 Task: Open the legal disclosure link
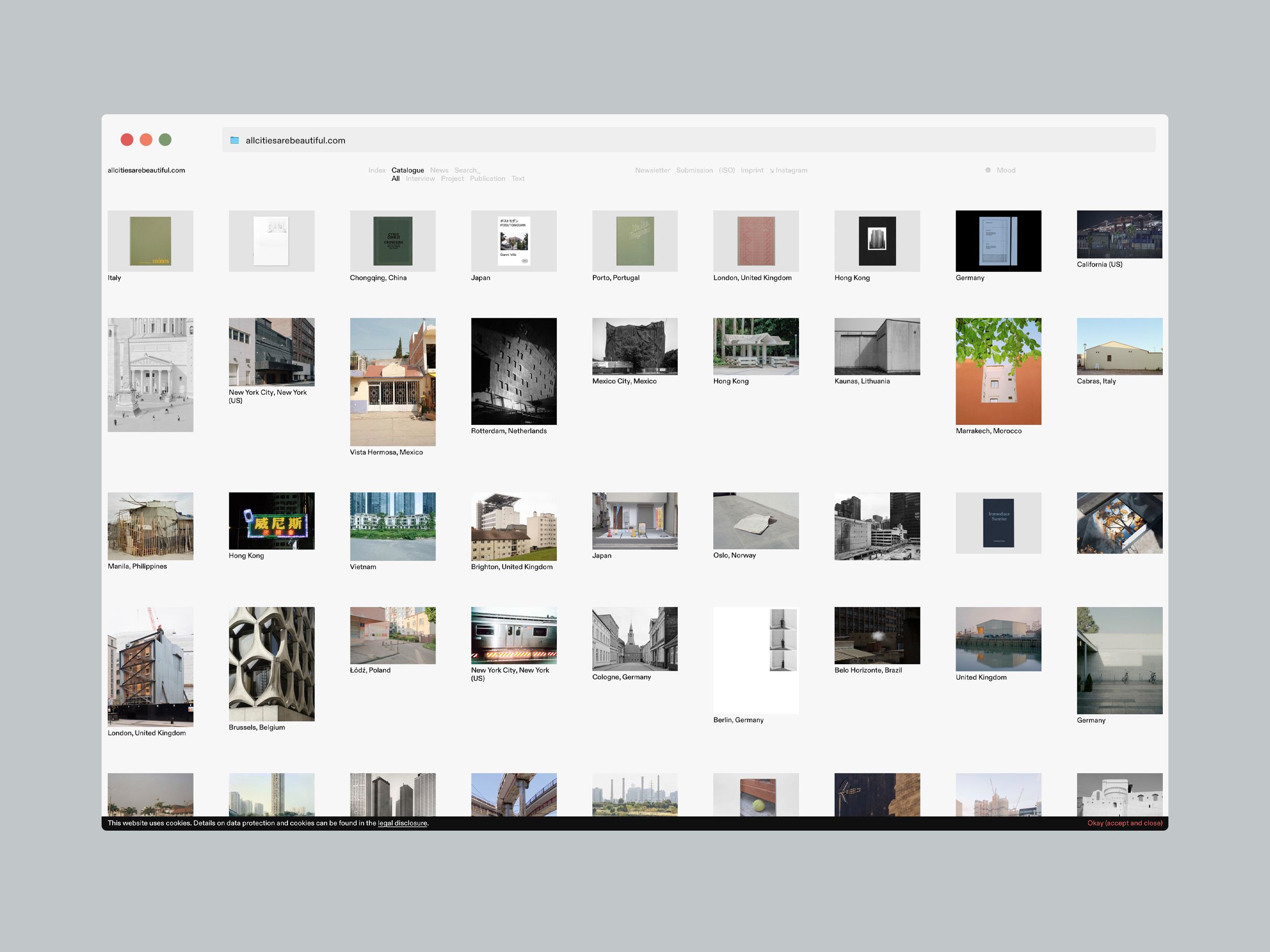[x=402, y=823]
